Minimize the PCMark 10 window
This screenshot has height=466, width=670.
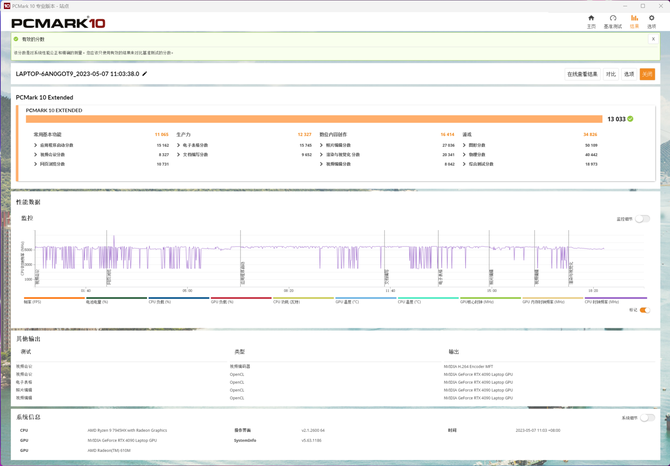pos(625,6)
